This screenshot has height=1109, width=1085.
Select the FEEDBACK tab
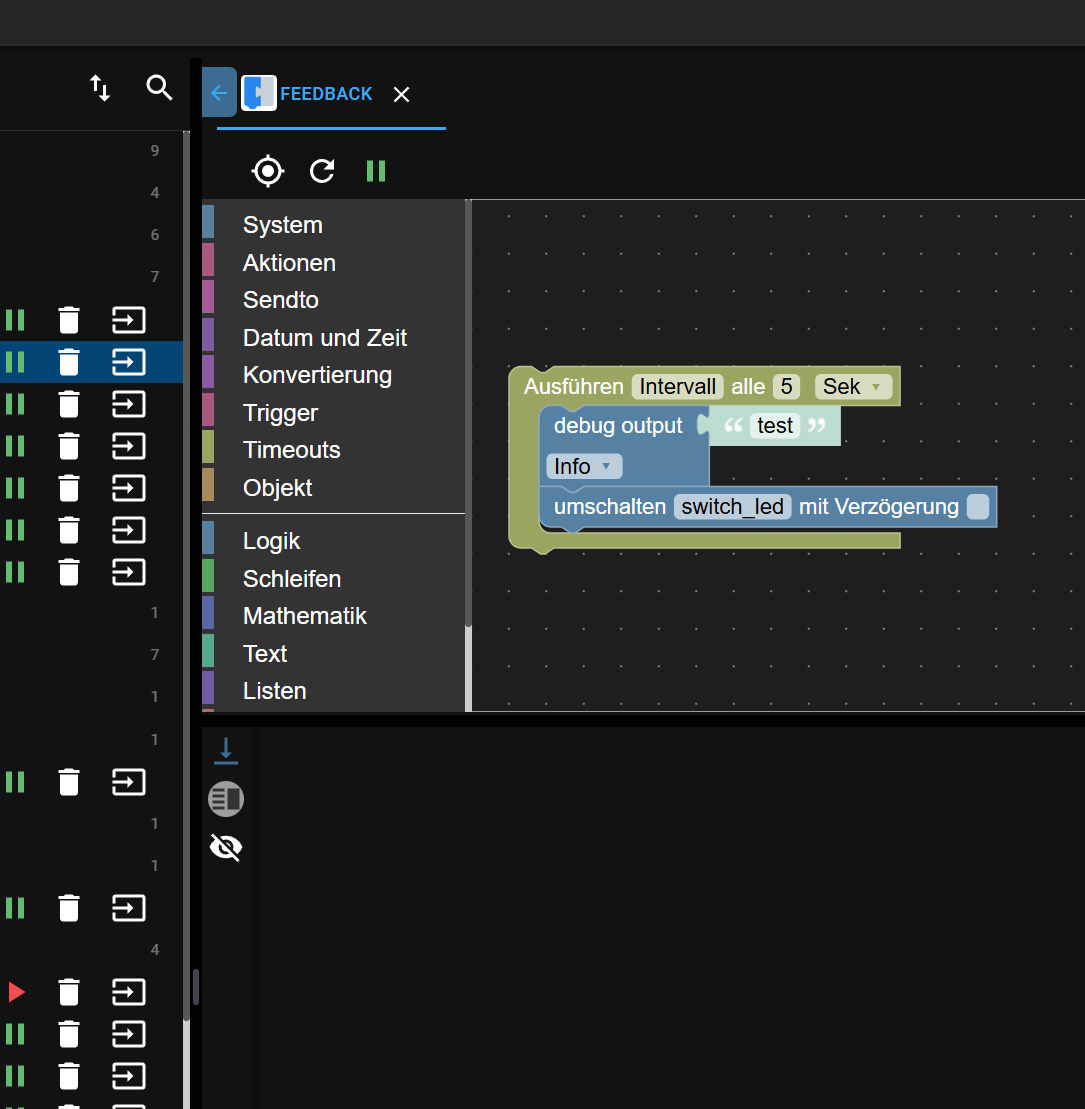tap(326, 94)
